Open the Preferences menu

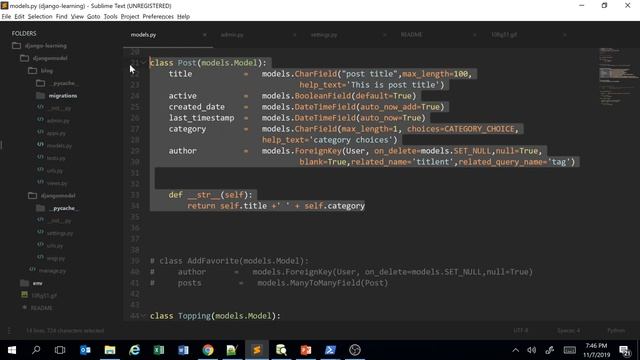pyautogui.click(x=158, y=16)
